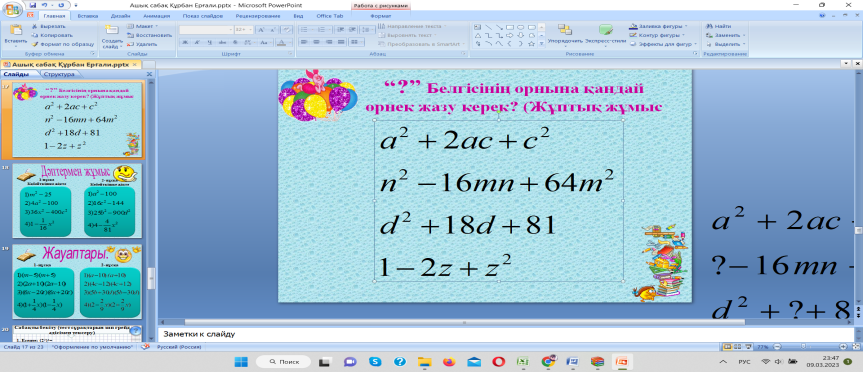Create a new slide with Создать слайд
Image resolution: width=863 pixels, height=372 pixels.
[112, 35]
